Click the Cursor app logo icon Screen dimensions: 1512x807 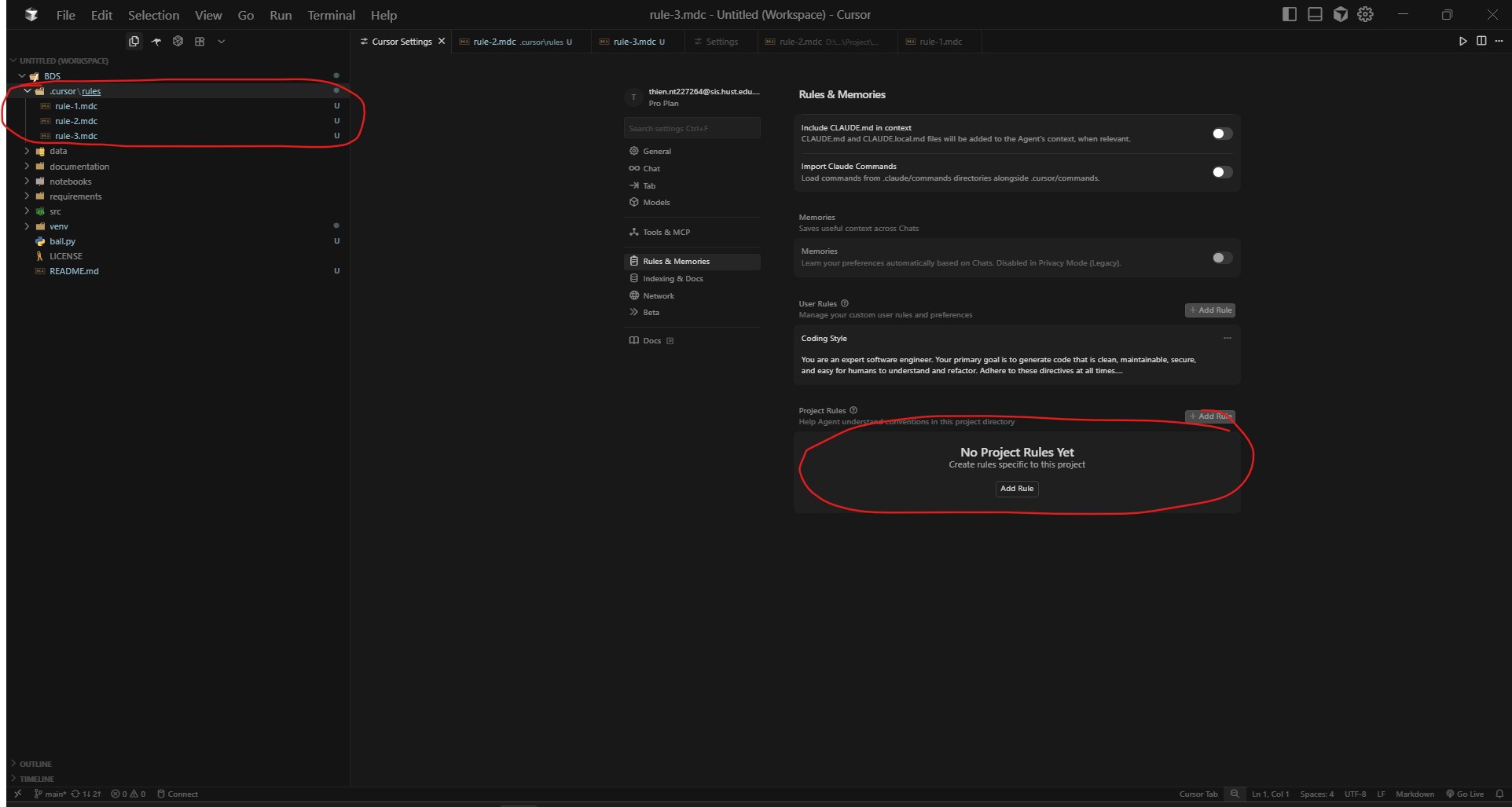coord(31,15)
